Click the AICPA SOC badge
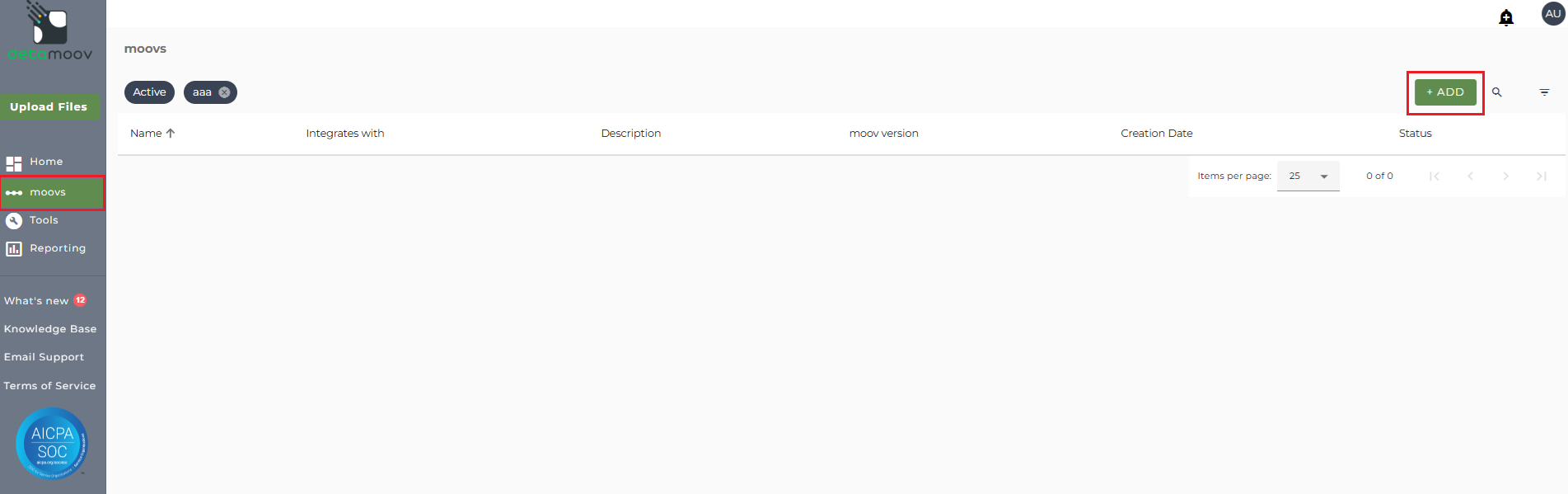The height and width of the screenshot is (494, 1568). click(x=52, y=443)
